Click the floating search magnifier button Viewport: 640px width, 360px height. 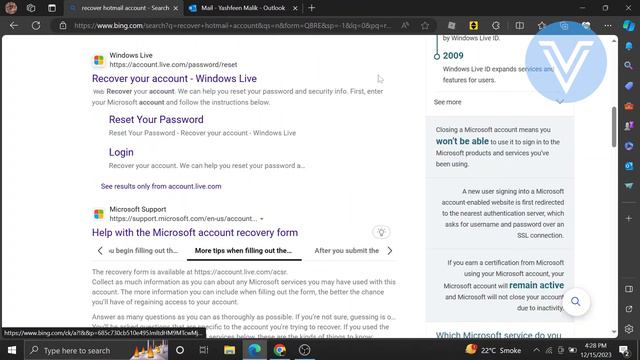576,302
